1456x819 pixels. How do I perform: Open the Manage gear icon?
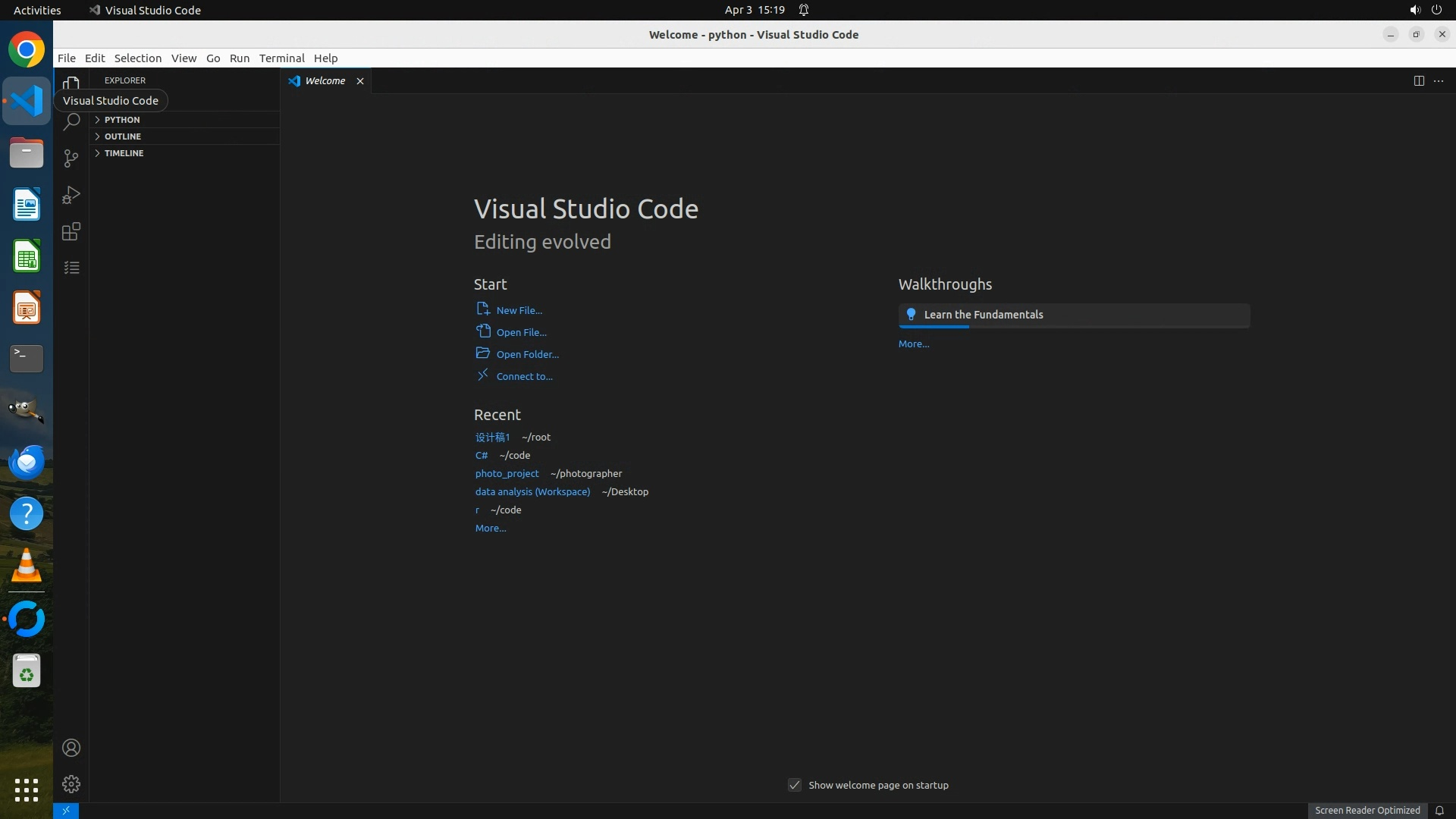pos(71,784)
